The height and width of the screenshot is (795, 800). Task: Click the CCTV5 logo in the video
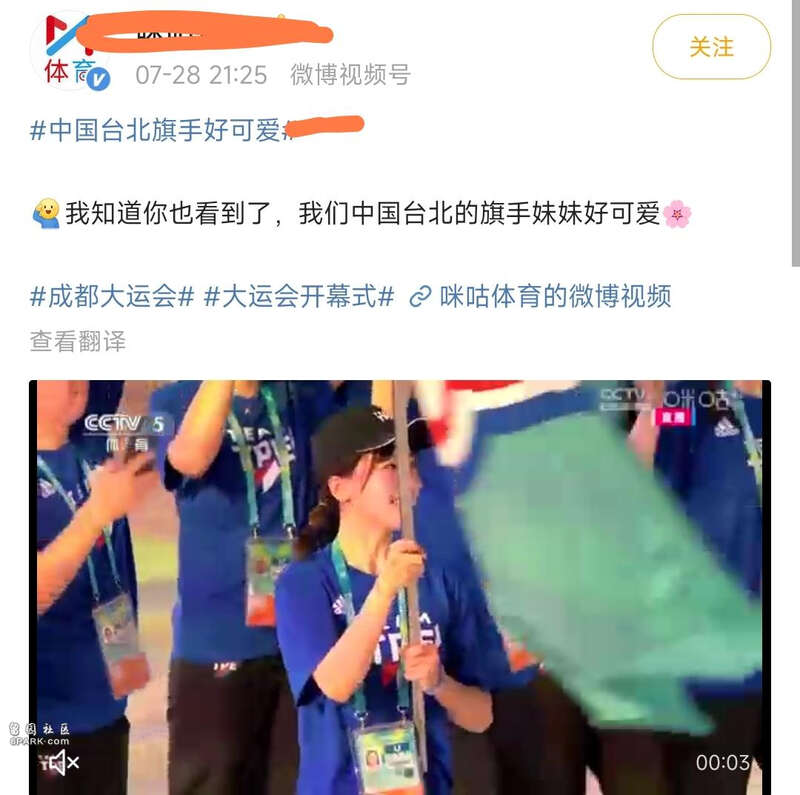click(128, 432)
